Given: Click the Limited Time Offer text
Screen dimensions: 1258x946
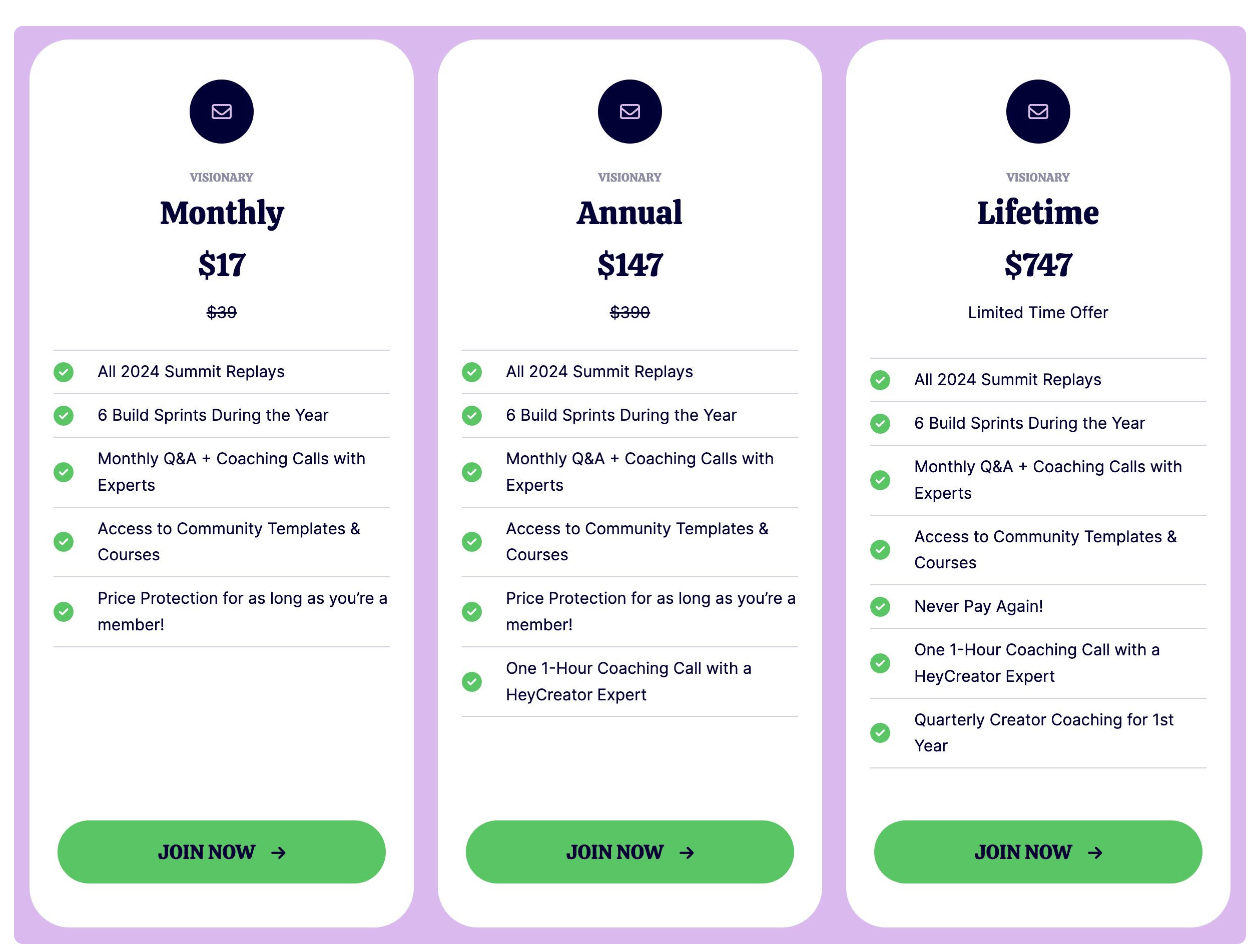Looking at the screenshot, I should (1038, 312).
